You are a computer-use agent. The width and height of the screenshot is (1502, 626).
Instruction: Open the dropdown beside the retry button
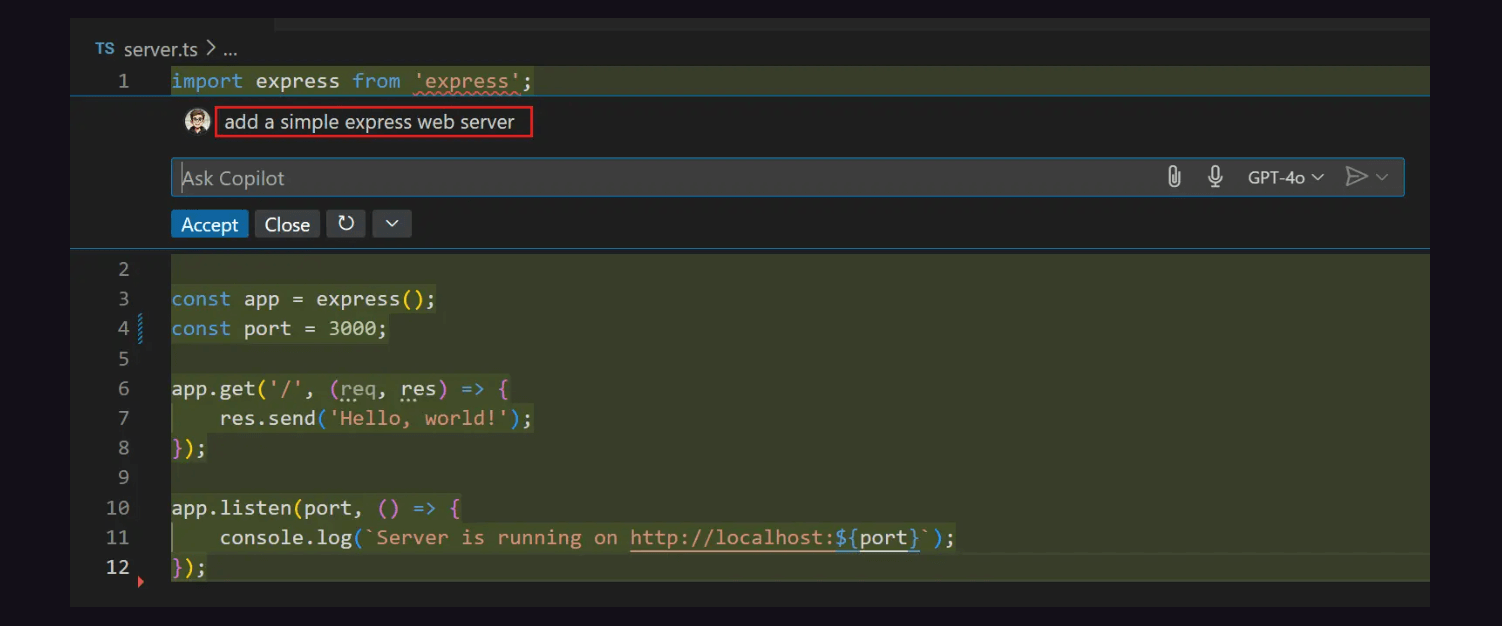[391, 223]
